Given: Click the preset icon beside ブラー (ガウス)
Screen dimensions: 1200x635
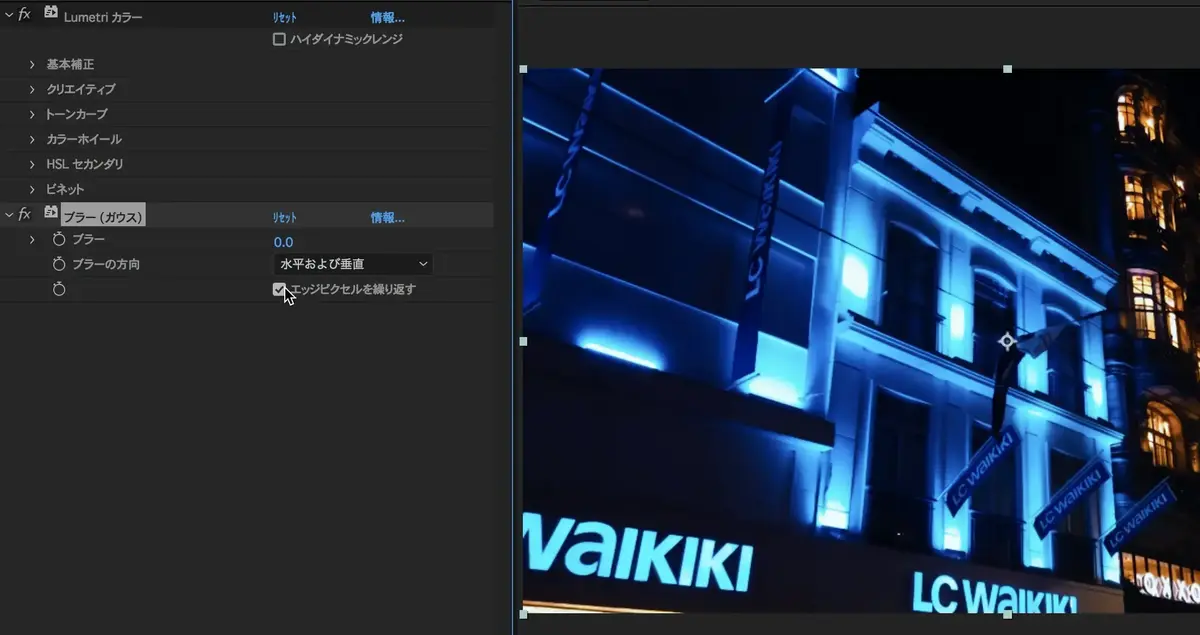Looking at the screenshot, I should click(51, 214).
